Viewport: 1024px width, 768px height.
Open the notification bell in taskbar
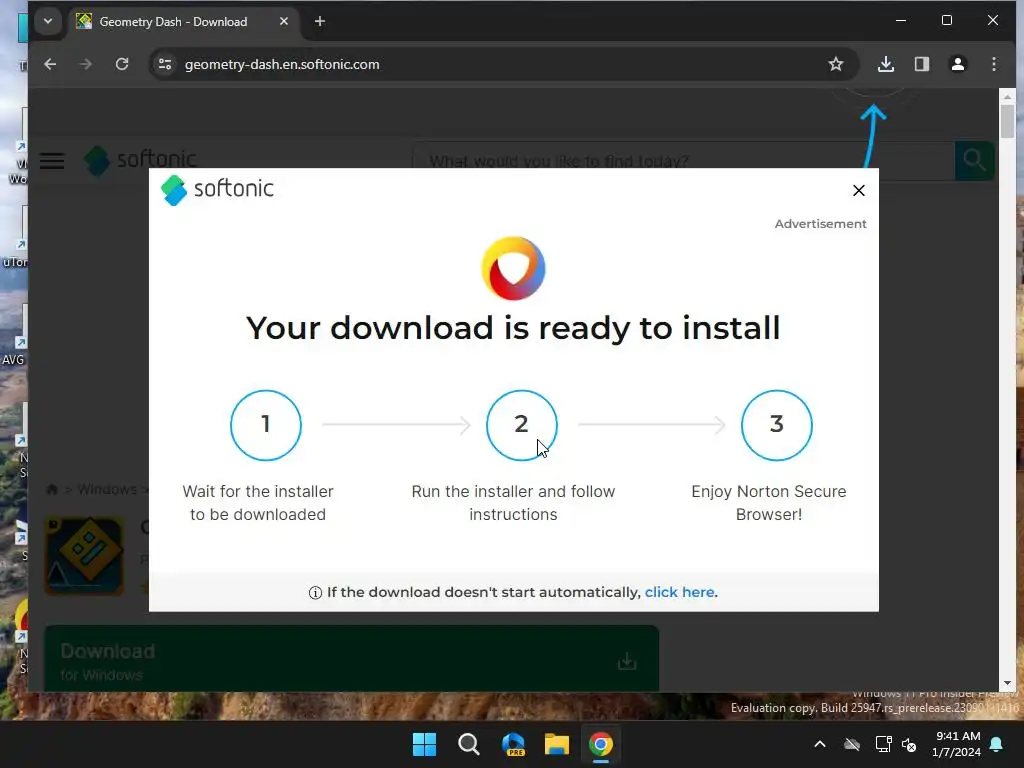(997, 744)
